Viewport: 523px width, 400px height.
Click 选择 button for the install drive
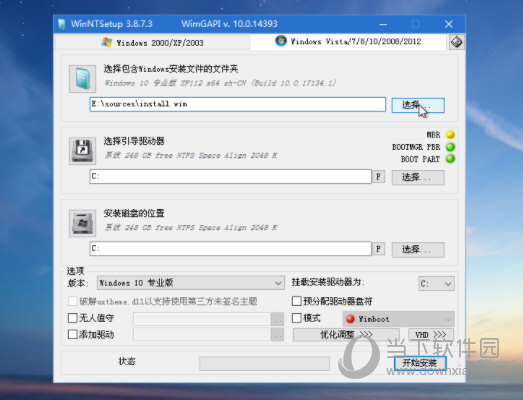click(x=418, y=250)
